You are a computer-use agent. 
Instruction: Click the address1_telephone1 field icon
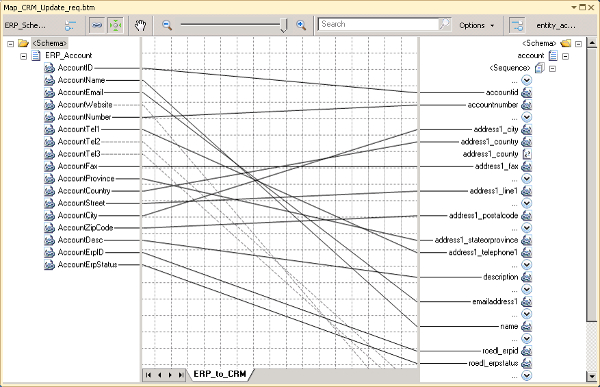(527, 252)
